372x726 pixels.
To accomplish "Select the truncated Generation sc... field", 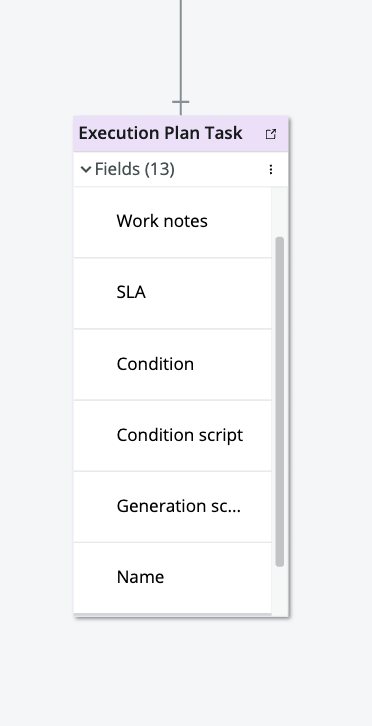I will click(172, 507).
